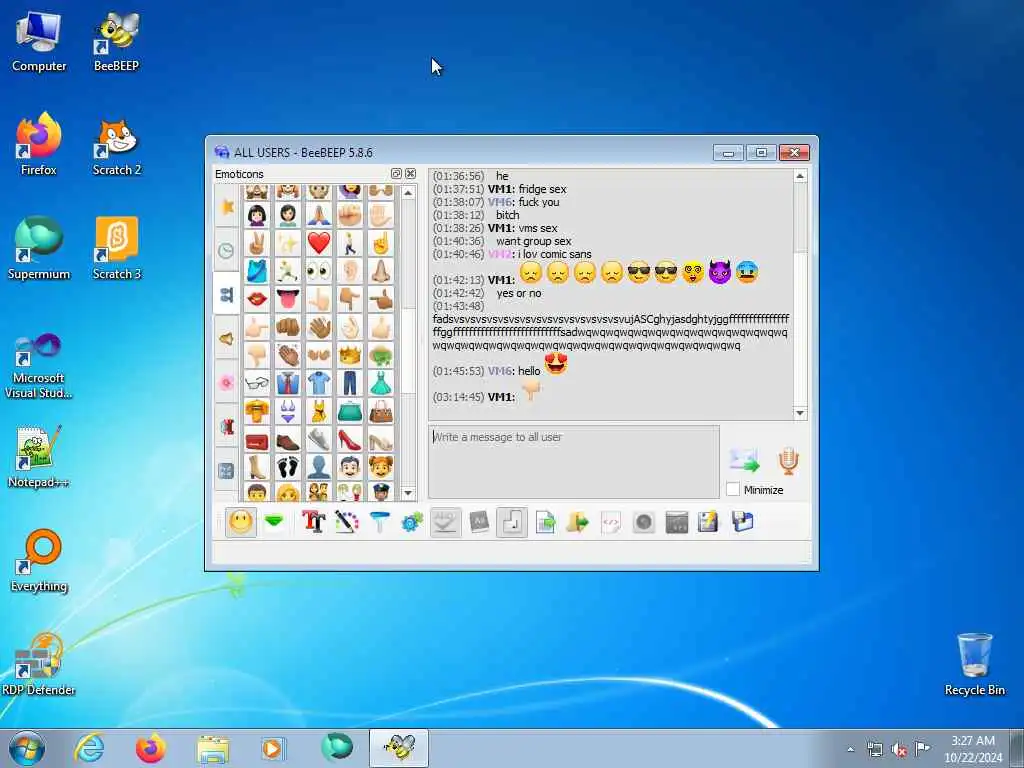Send the message with envelope button
Screen dimensions: 1024x768
744,462
